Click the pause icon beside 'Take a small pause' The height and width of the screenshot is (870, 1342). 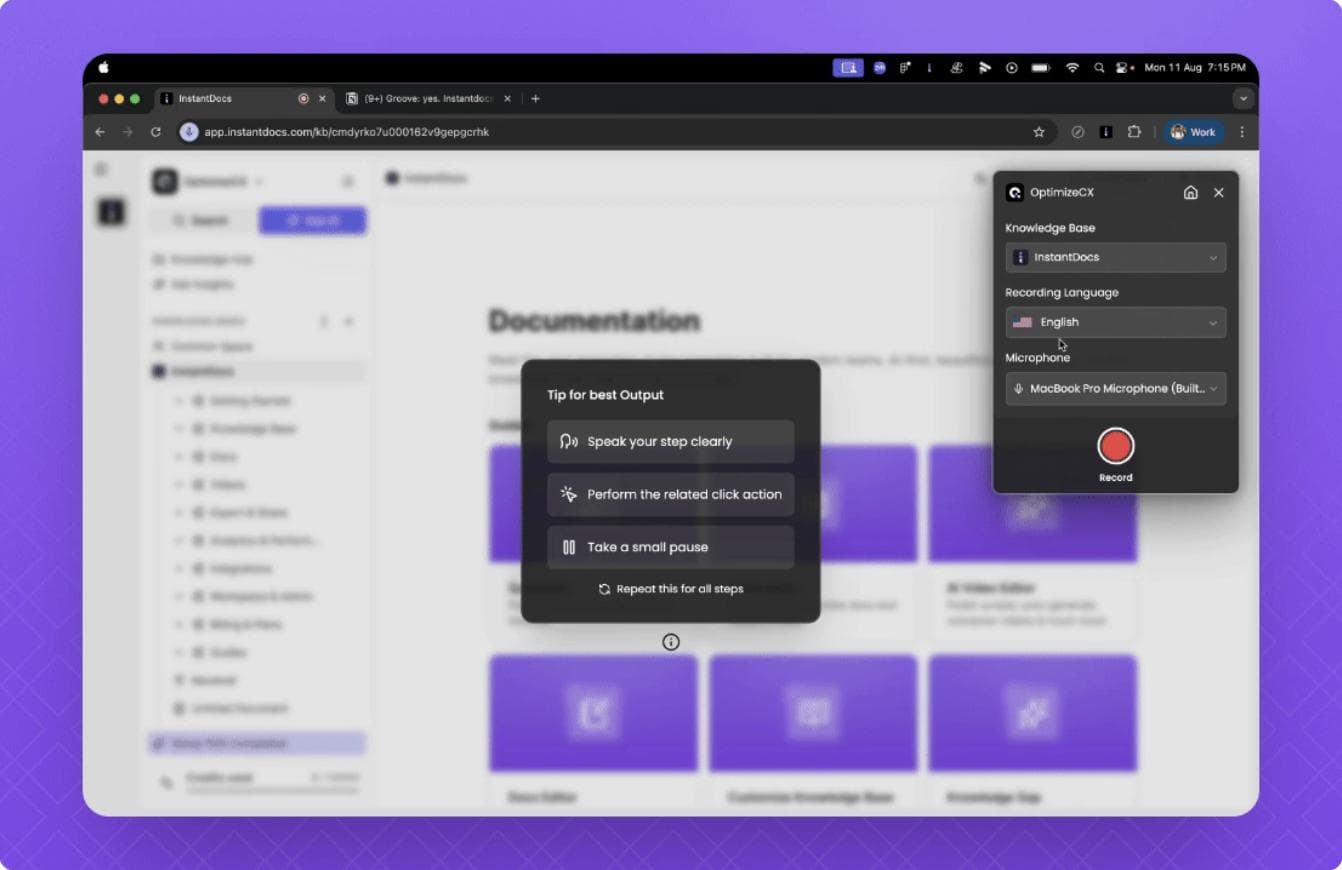pyautogui.click(x=568, y=546)
